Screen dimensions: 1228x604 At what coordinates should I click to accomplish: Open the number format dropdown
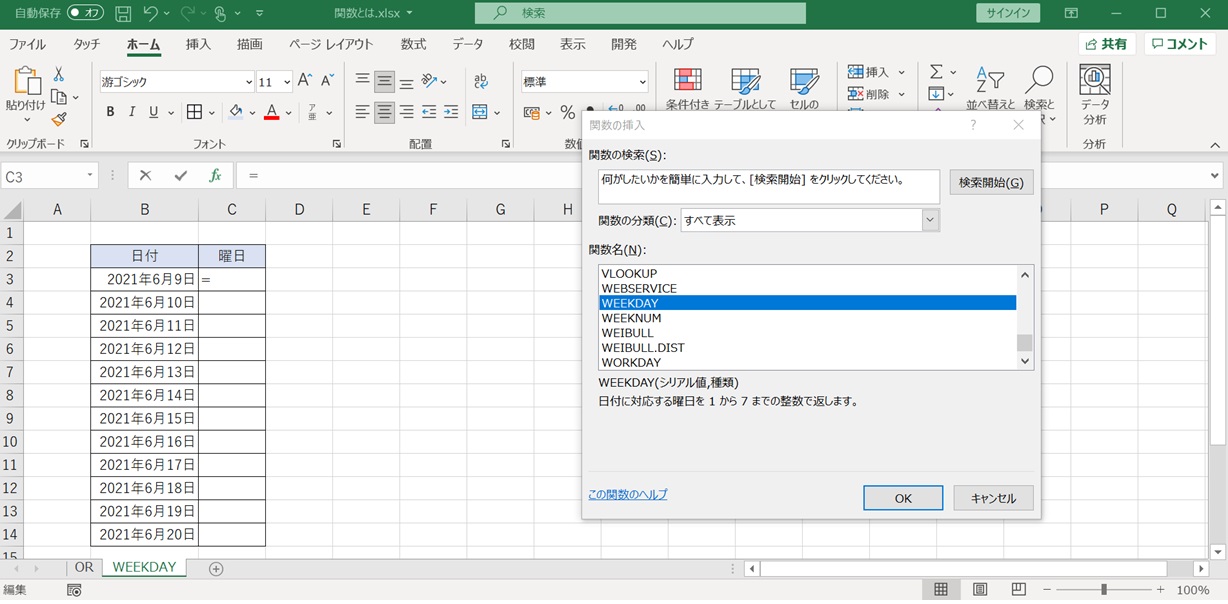click(x=641, y=82)
